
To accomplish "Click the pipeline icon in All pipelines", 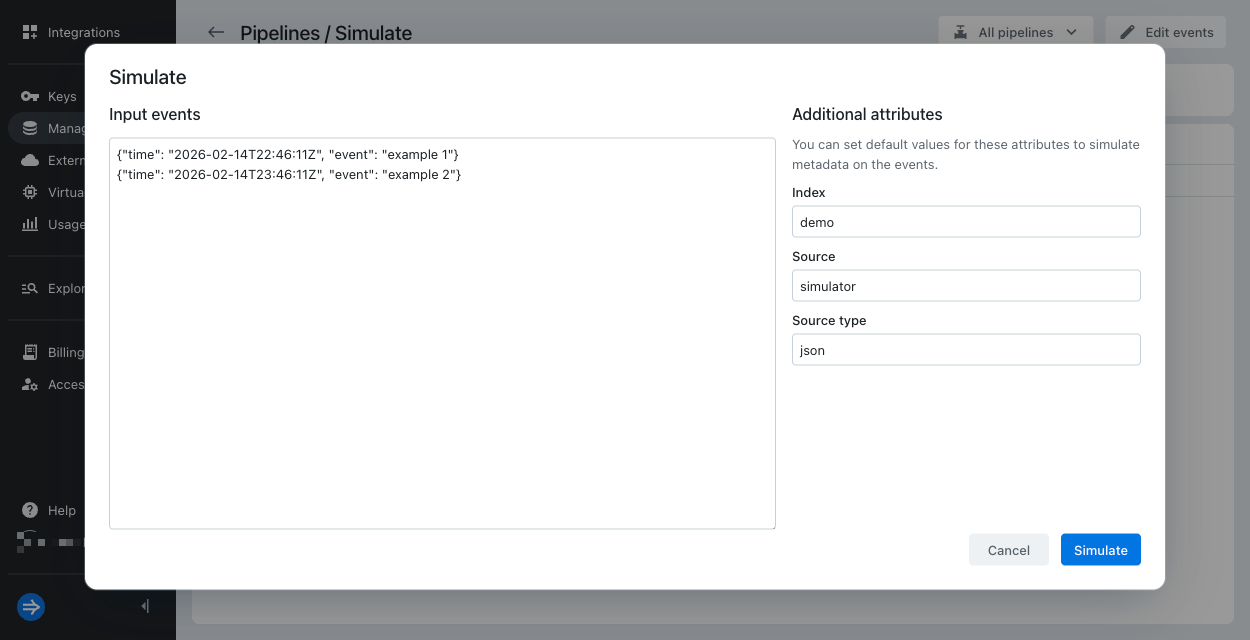I will click(x=960, y=32).
